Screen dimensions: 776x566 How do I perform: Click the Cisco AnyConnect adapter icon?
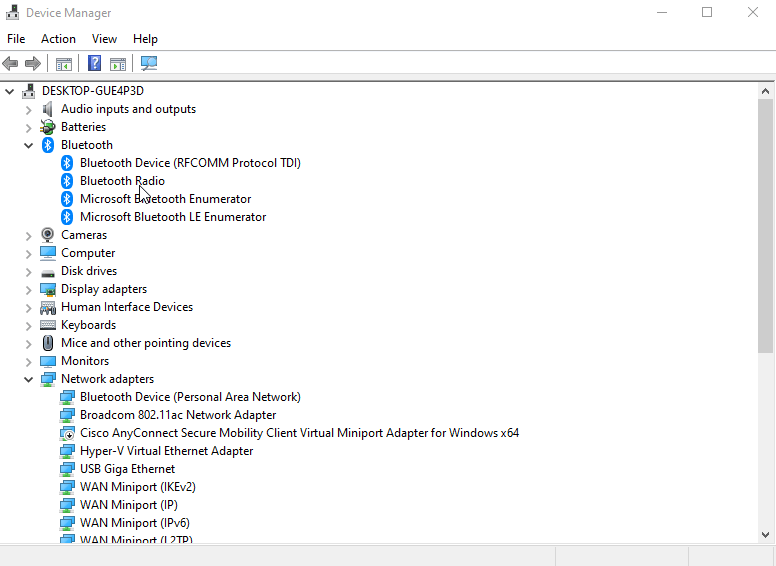[x=67, y=433]
